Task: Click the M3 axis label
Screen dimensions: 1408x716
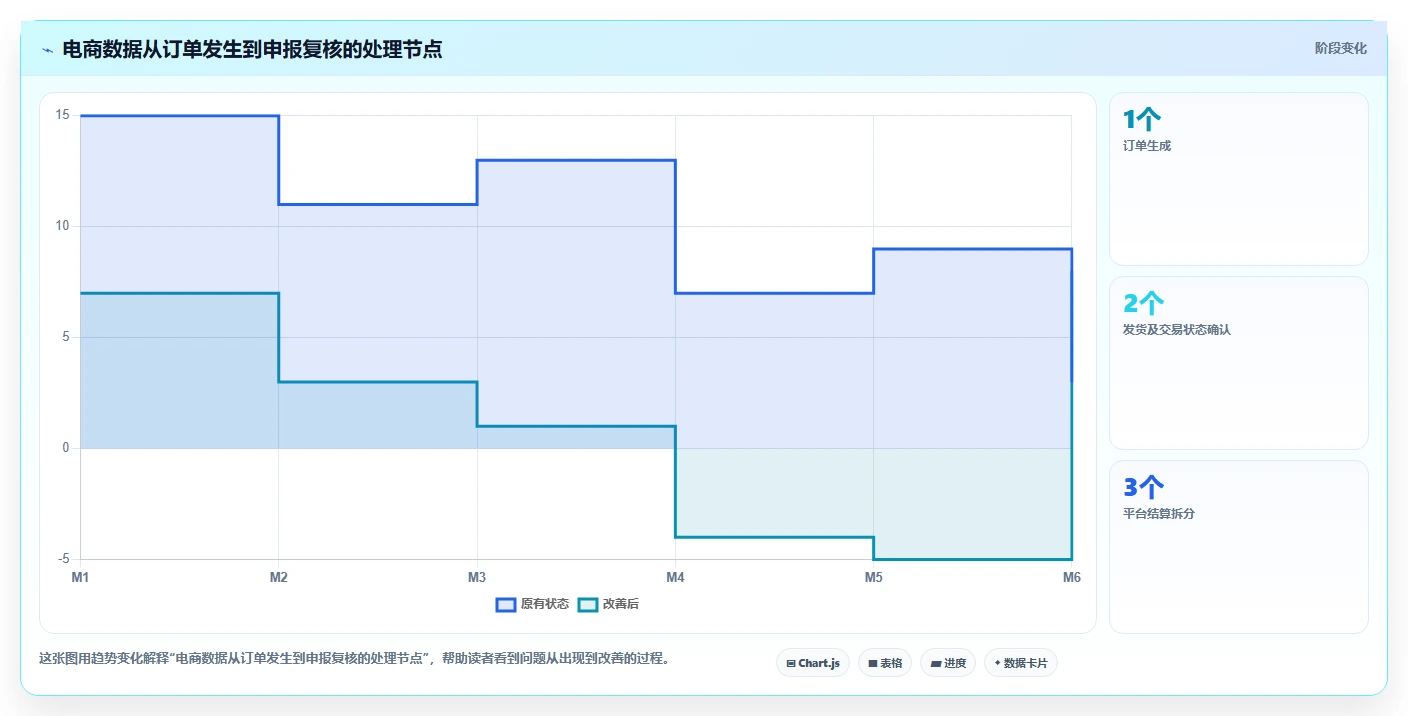Action: (x=477, y=577)
